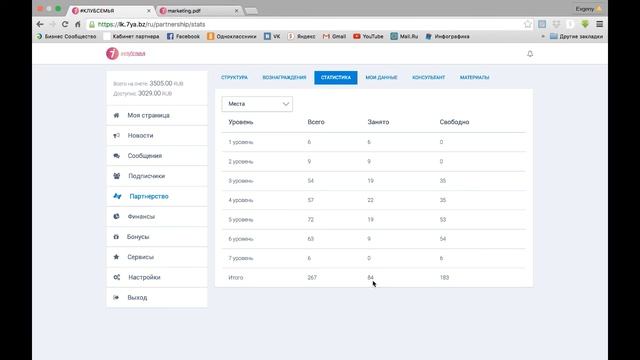This screenshot has width=640, height=360.
Task: Open Настройки in the sidebar
Action: (x=157, y=277)
